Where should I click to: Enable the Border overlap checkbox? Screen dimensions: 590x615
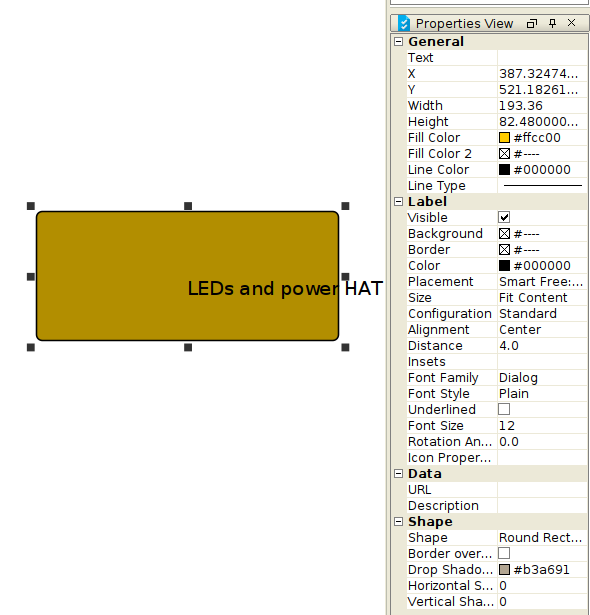pyautogui.click(x=504, y=553)
